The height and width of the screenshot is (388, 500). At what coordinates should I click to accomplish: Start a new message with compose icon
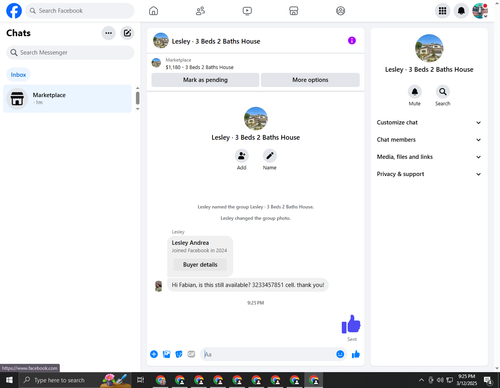pos(127,33)
